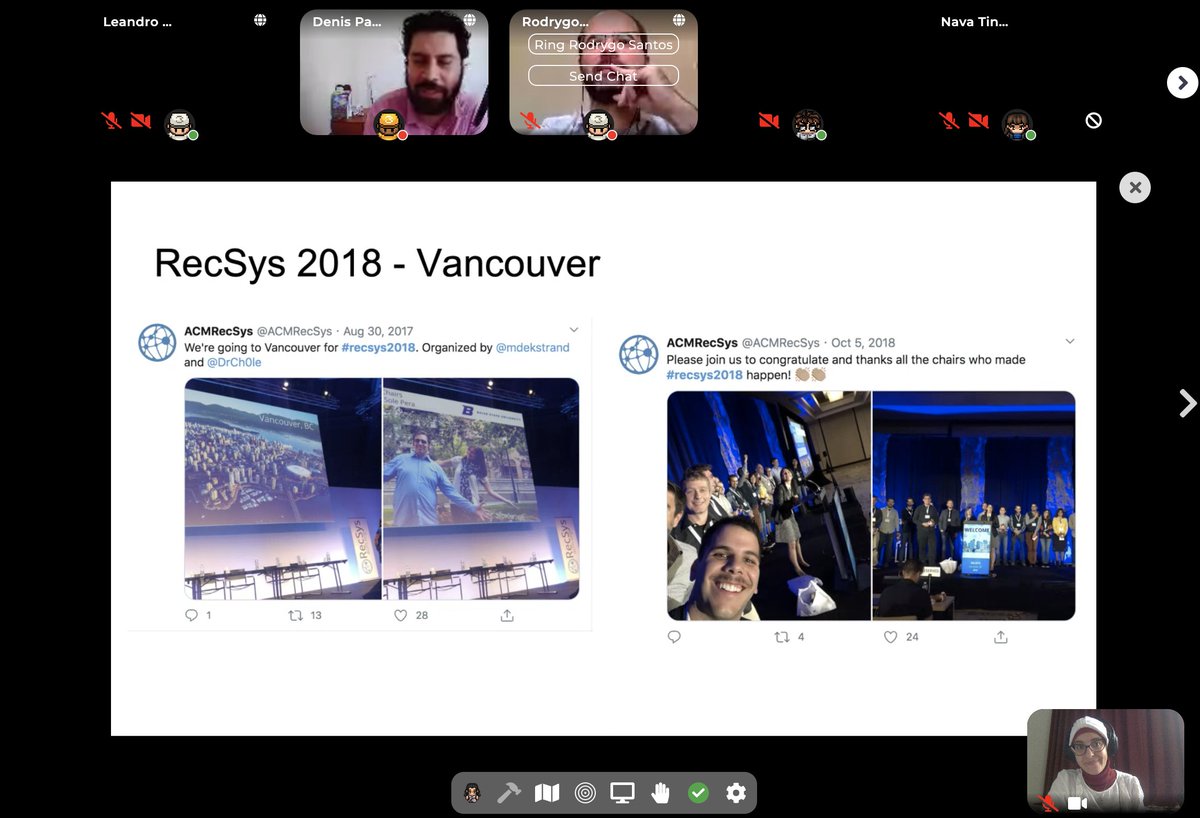
Task: Click @DrCh0le mention link
Action: 235,362
